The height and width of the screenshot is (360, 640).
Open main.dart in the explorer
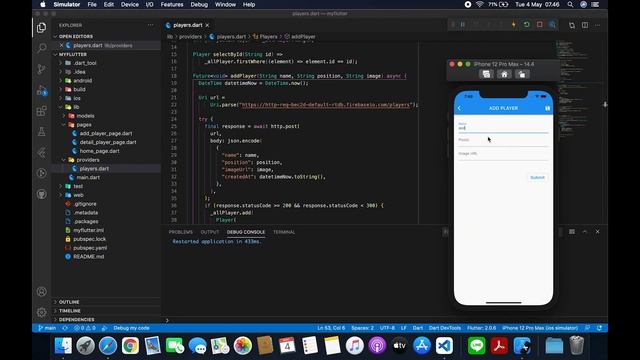click(x=88, y=177)
